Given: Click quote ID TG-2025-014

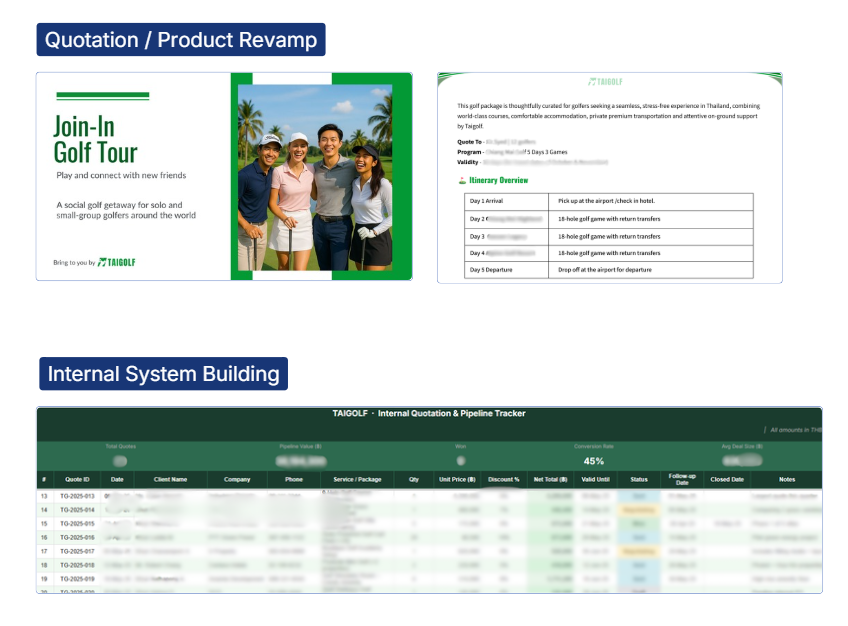Looking at the screenshot, I should click(x=77, y=510).
